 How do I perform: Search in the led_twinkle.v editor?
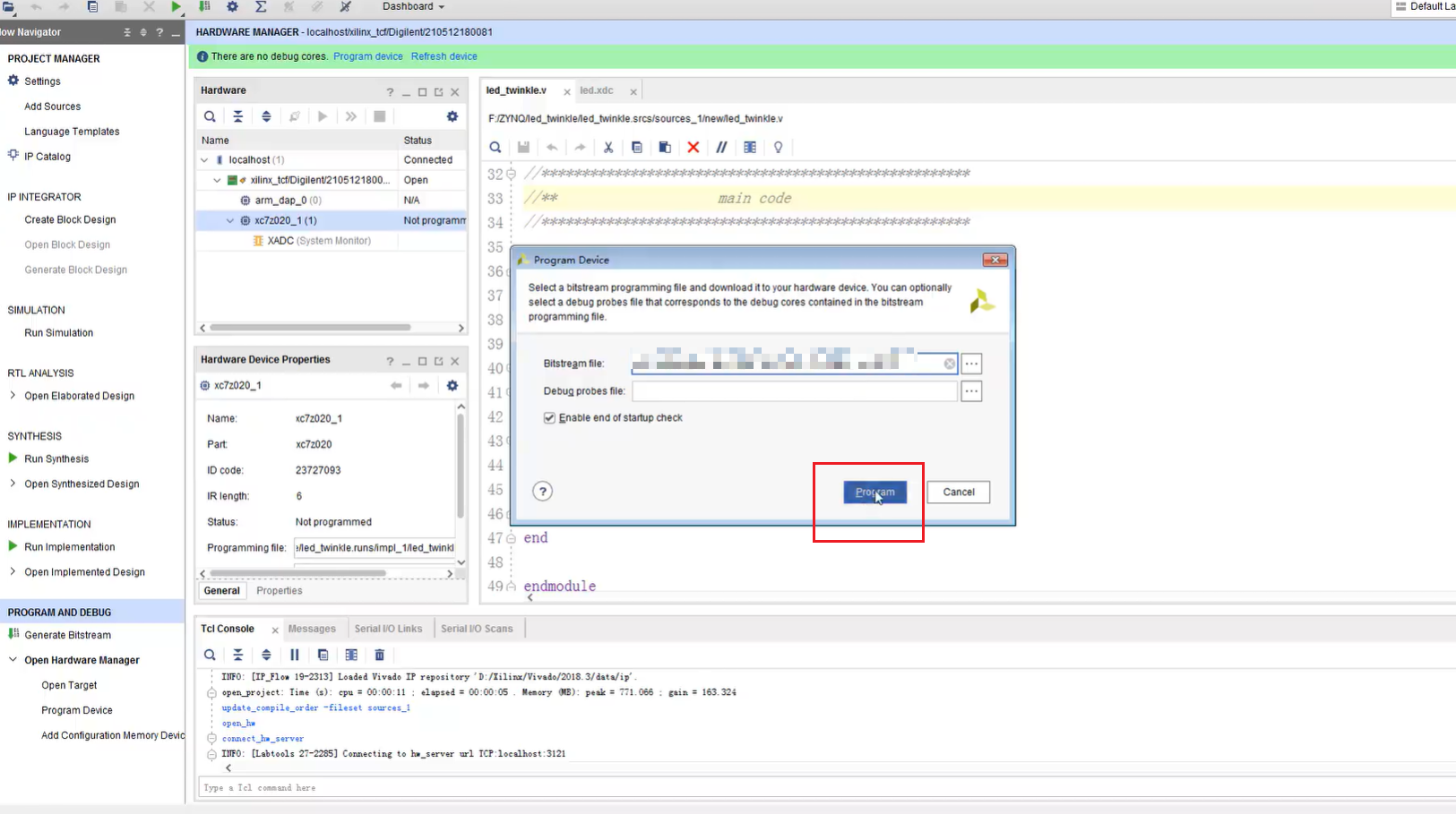(495, 147)
